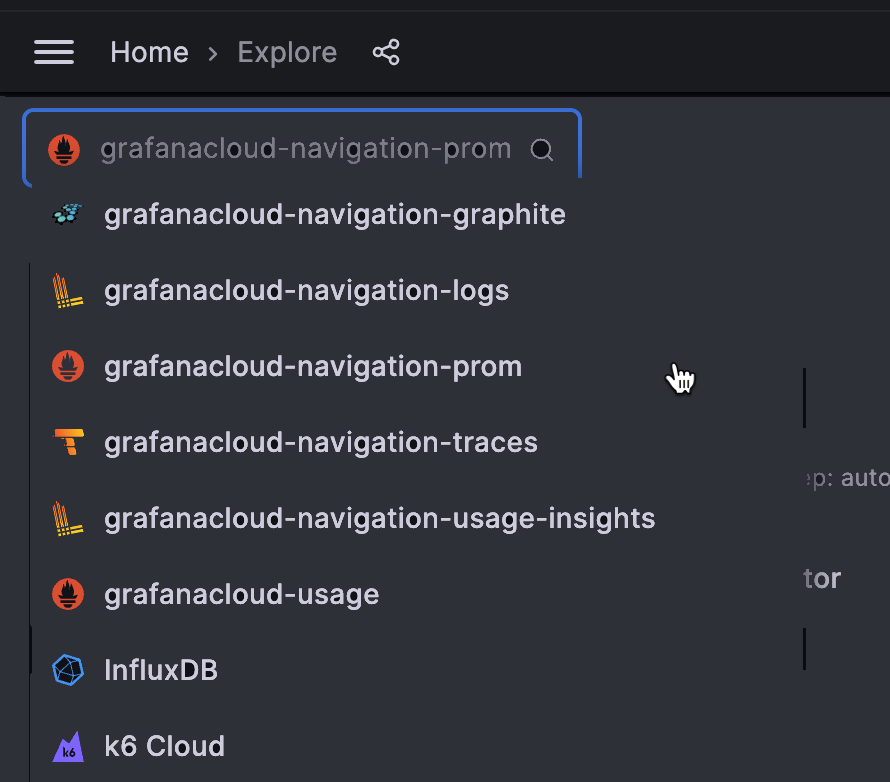This screenshot has height=782, width=890.
Task: Choose k6 Cloud as data source
Action: [164, 747]
